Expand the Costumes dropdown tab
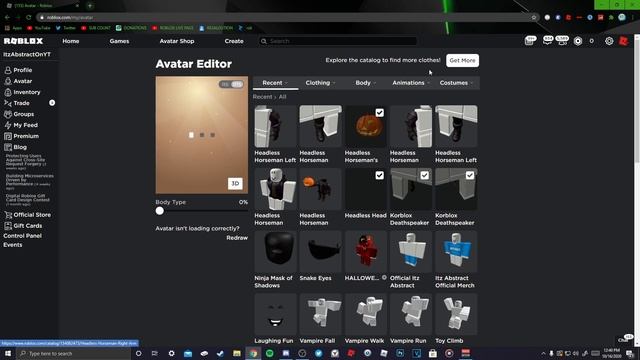This screenshot has width=640, height=360. tap(456, 83)
